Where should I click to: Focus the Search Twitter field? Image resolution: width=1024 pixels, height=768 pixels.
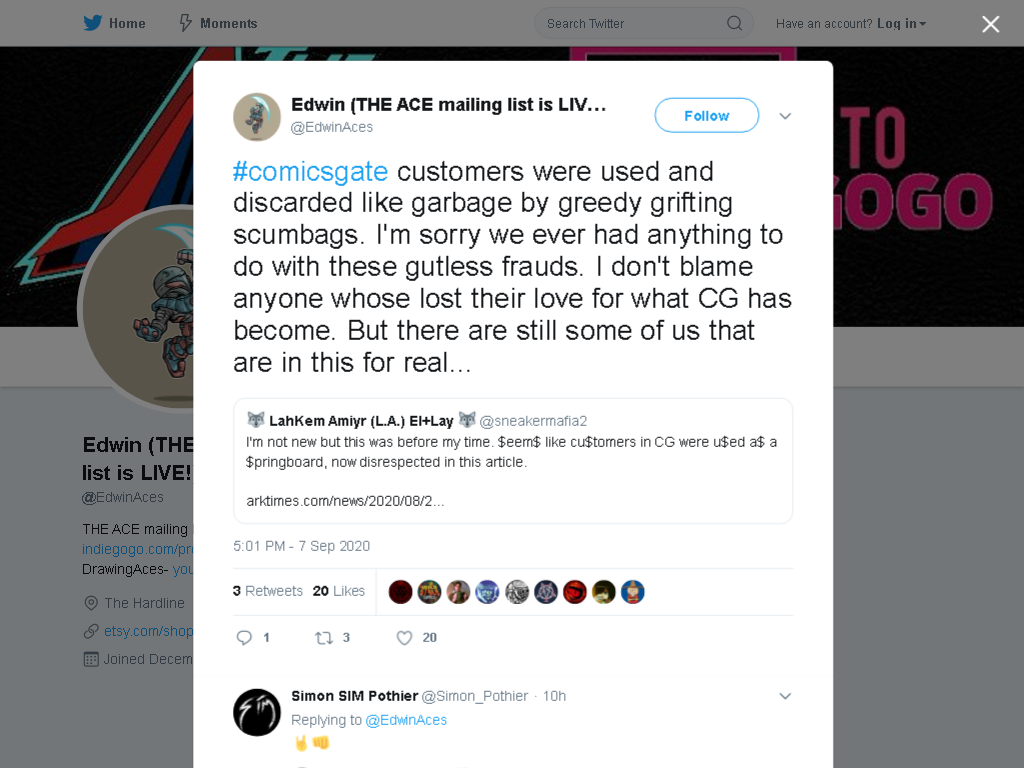(643, 24)
